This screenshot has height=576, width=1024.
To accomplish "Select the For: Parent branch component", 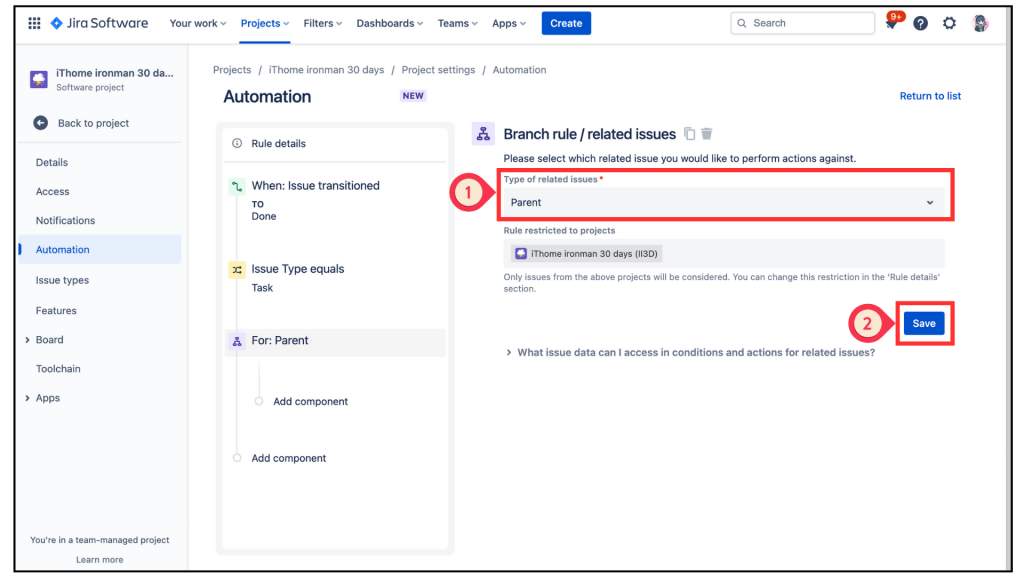I will (335, 341).
